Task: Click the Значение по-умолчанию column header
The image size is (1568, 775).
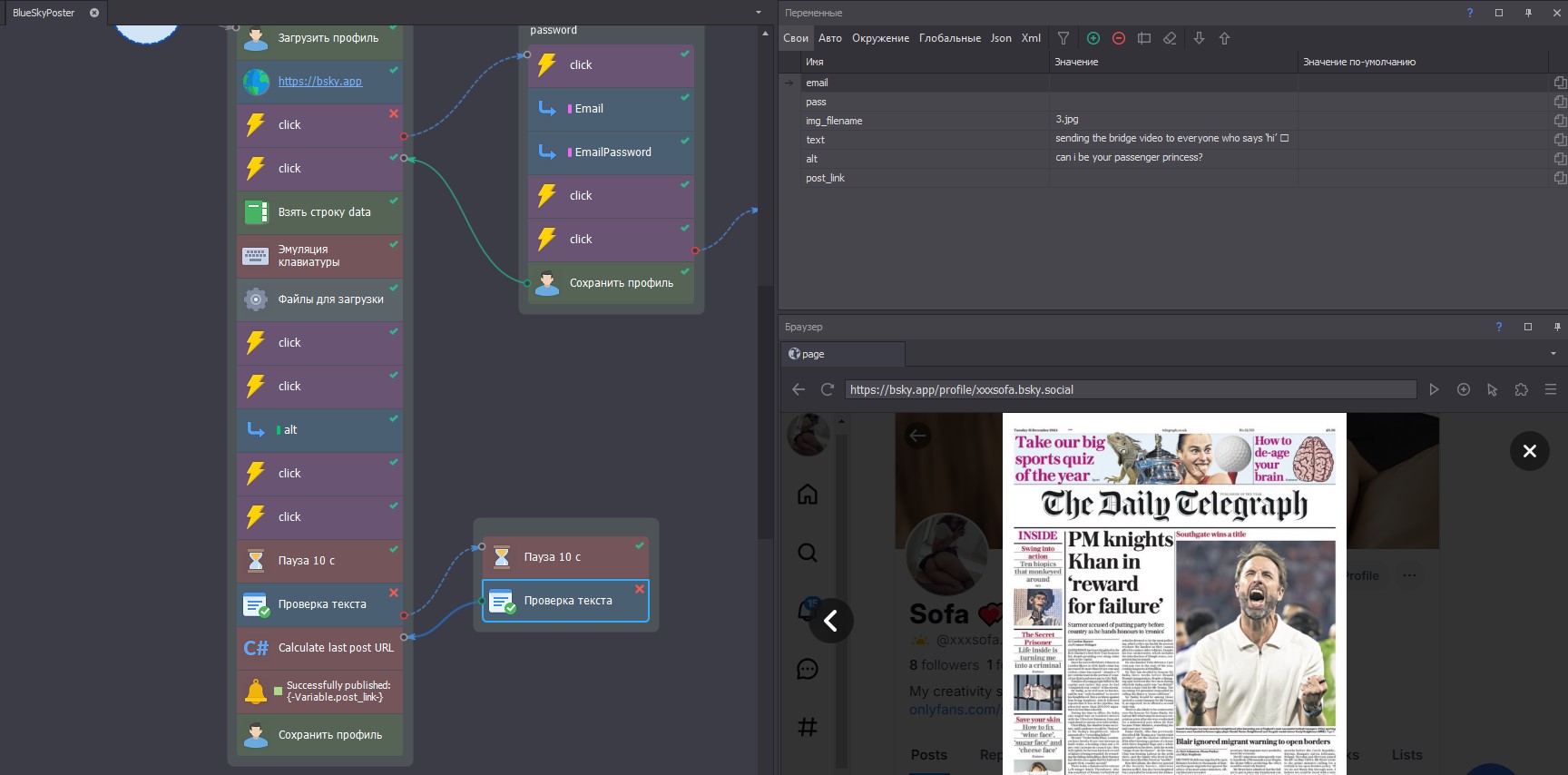Action: click(x=1422, y=62)
